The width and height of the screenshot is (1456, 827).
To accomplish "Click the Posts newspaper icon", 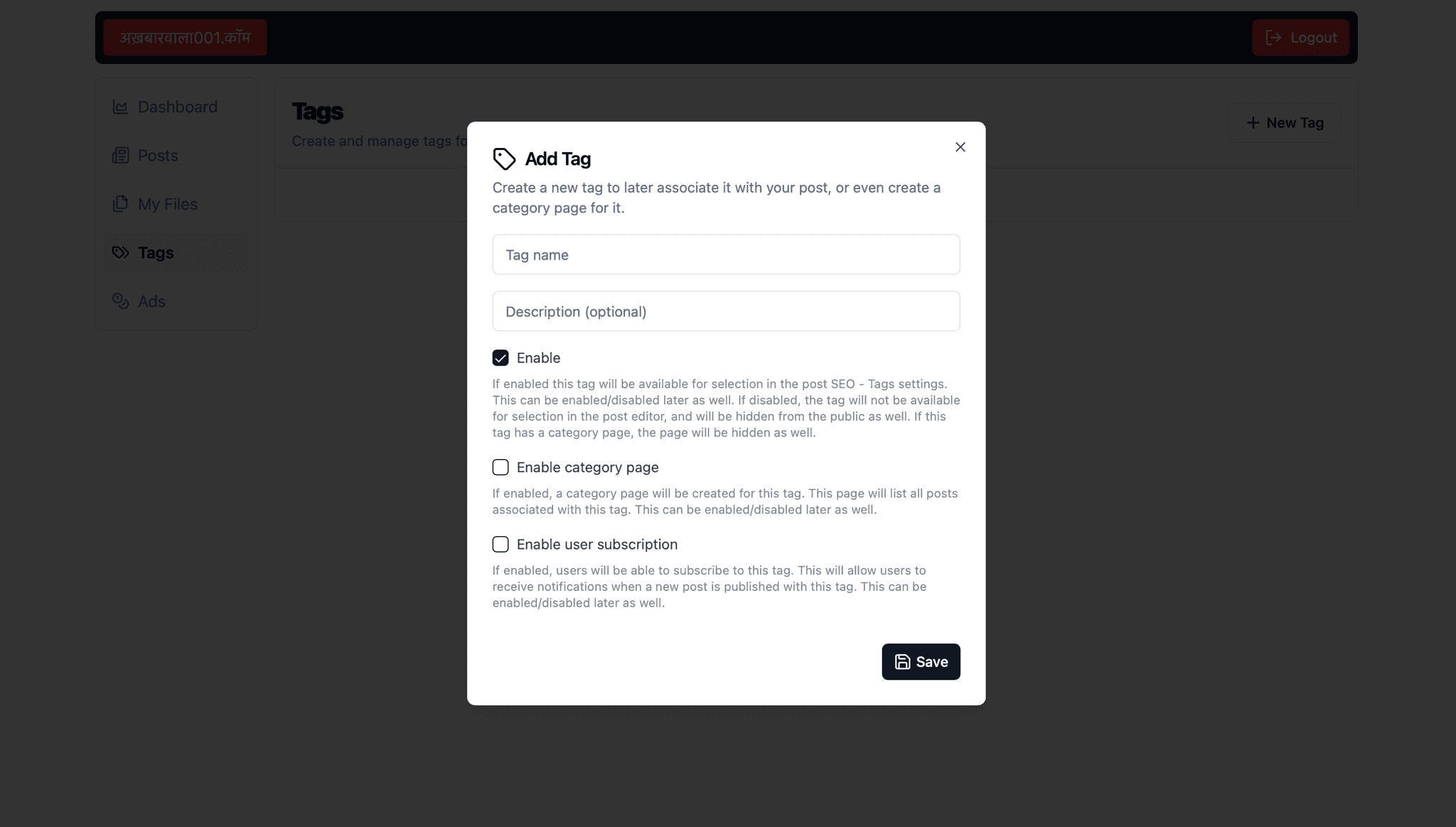I will tap(120, 155).
